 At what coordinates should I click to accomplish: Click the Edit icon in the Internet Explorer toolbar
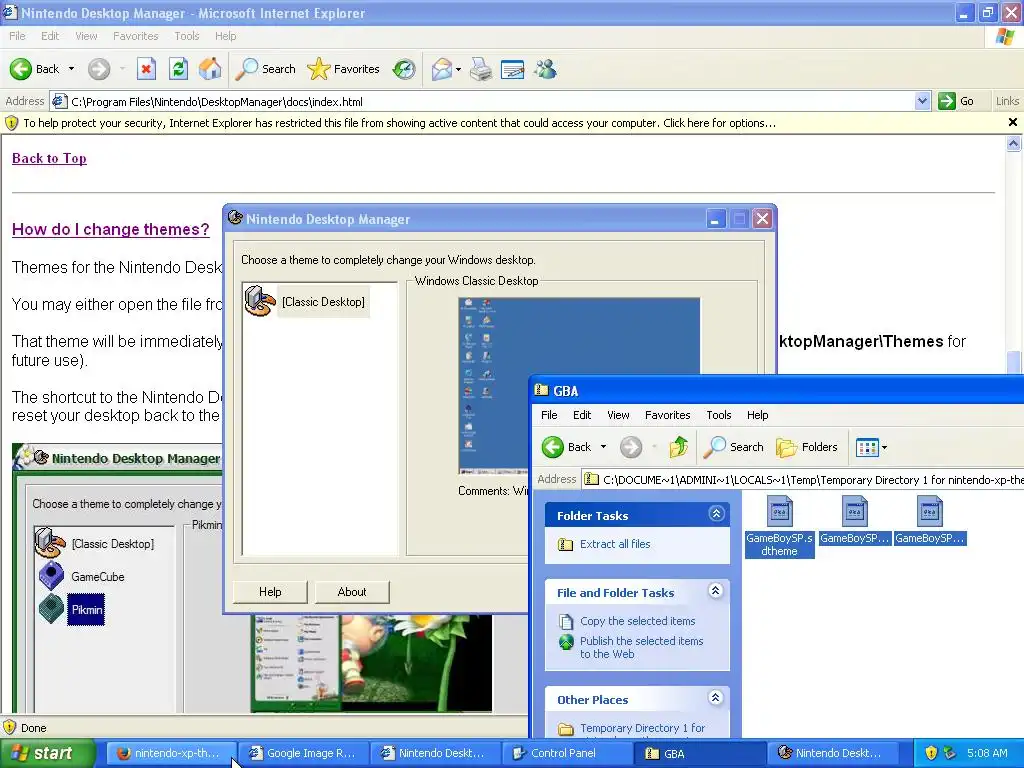[x=513, y=69]
